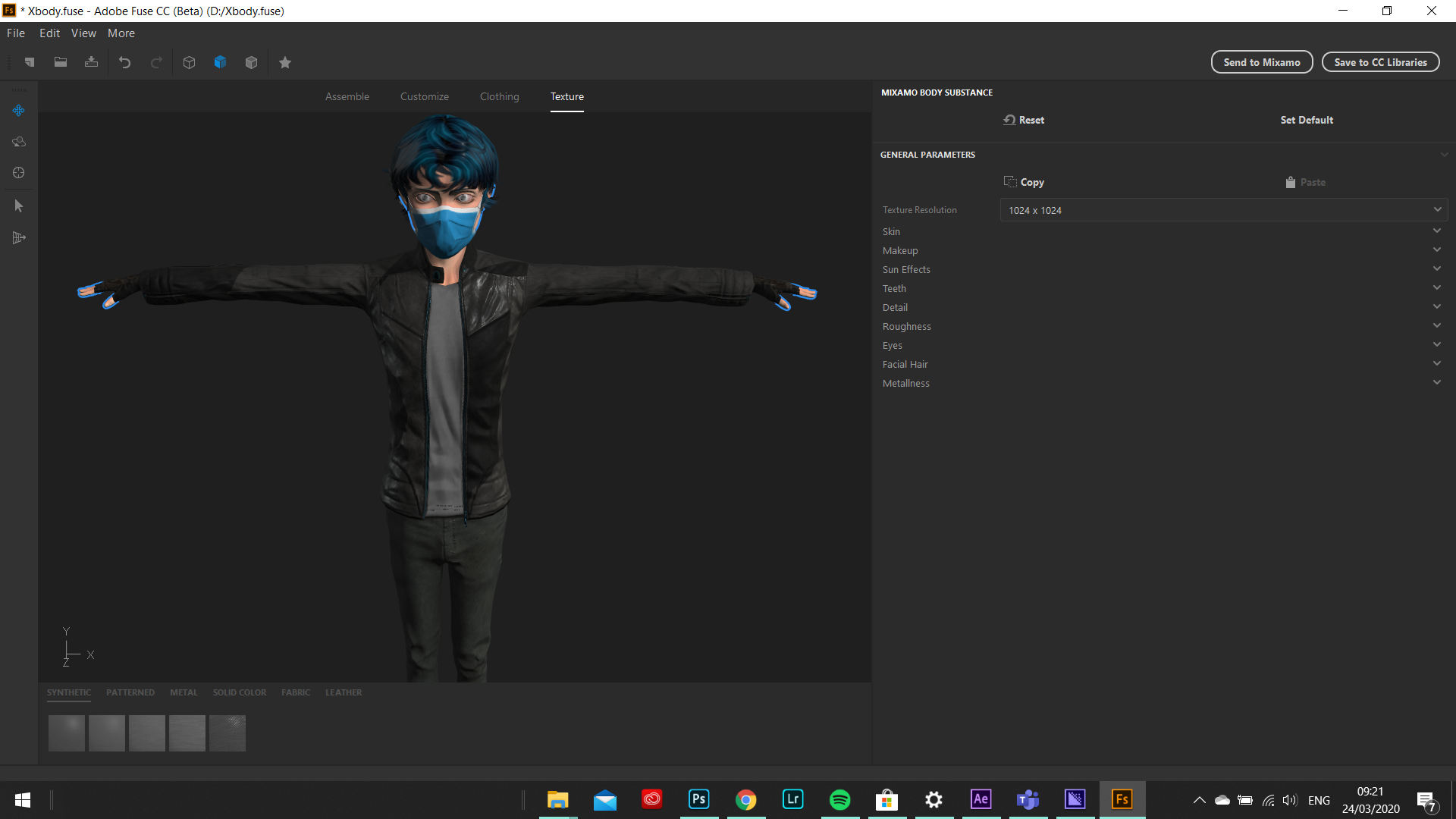Open the Edit menu
Screen dimensions: 1456x819
pyautogui.click(x=49, y=33)
